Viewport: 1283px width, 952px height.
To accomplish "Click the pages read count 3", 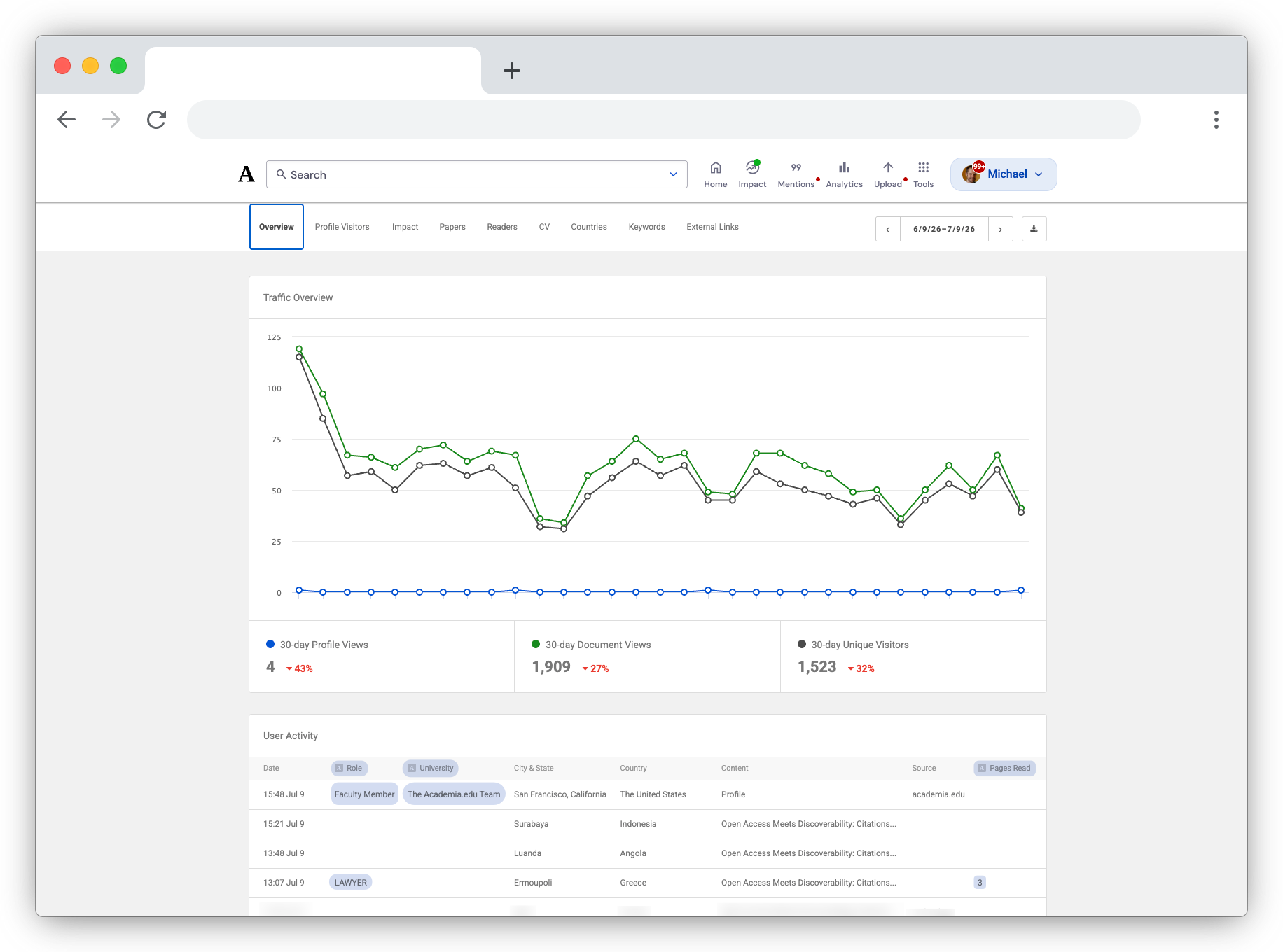I will [980, 883].
